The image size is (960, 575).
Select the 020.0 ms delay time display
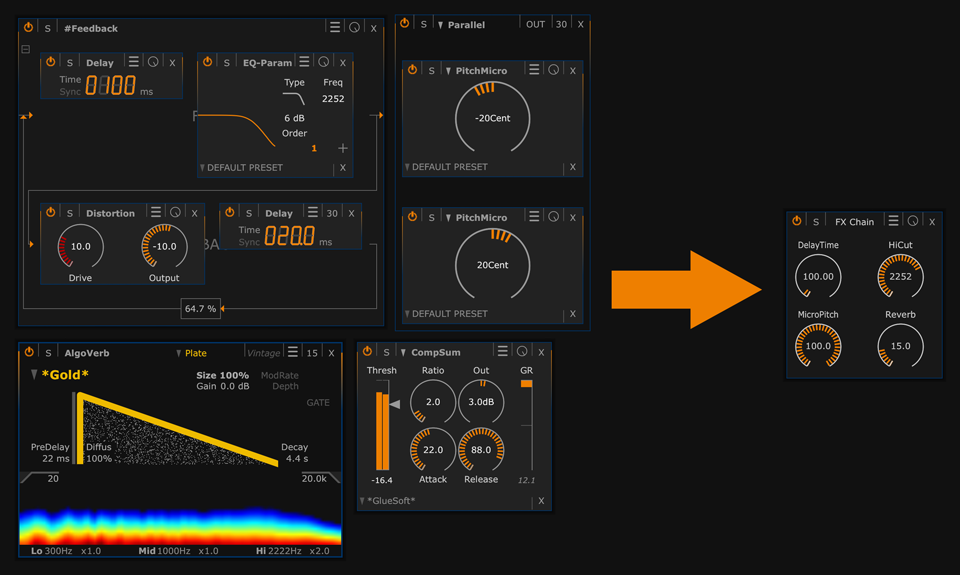[x=290, y=236]
